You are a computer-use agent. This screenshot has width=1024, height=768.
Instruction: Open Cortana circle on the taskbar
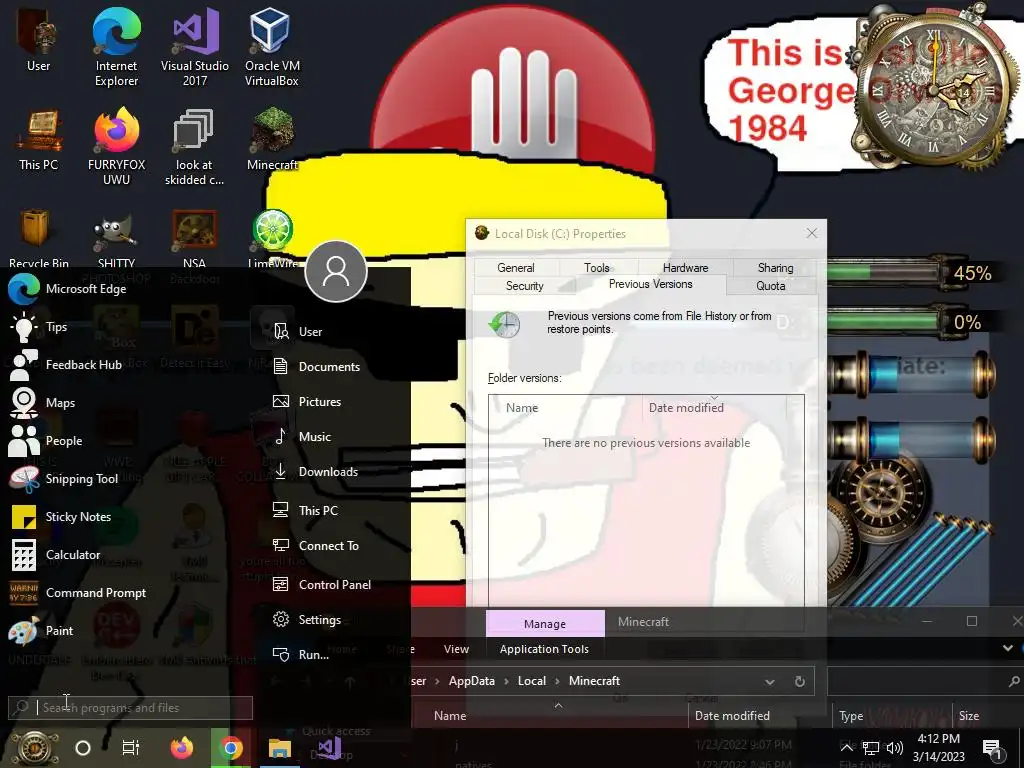click(83, 748)
